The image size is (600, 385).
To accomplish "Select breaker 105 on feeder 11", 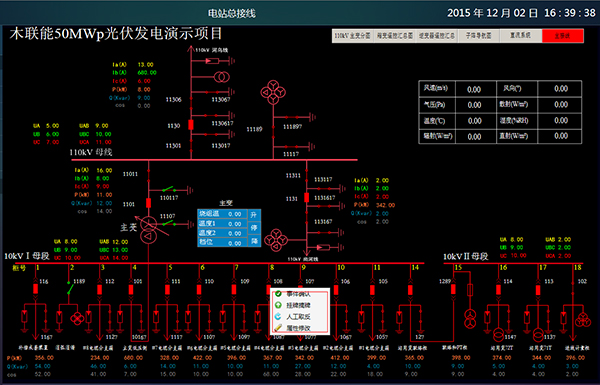I will [x=372, y=290].
